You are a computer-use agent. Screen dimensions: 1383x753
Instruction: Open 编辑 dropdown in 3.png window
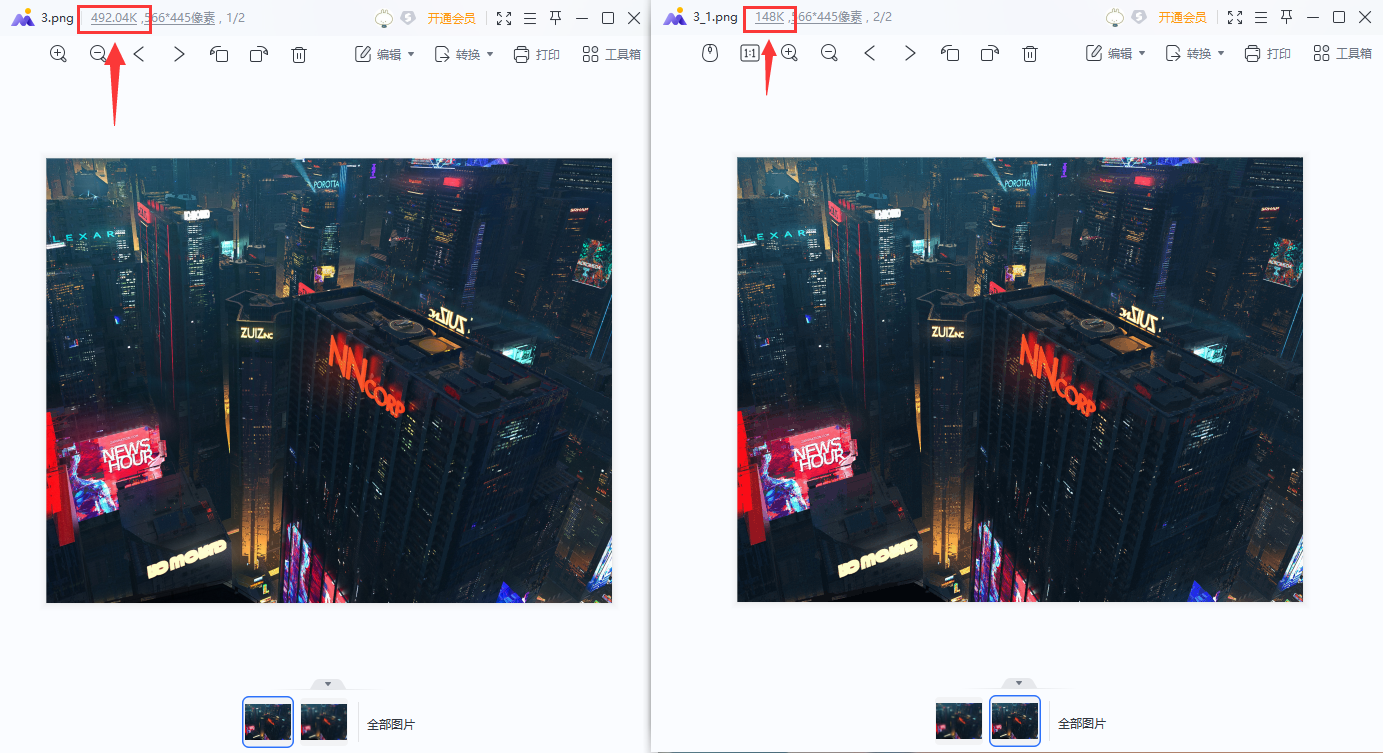tap(385, 54)
